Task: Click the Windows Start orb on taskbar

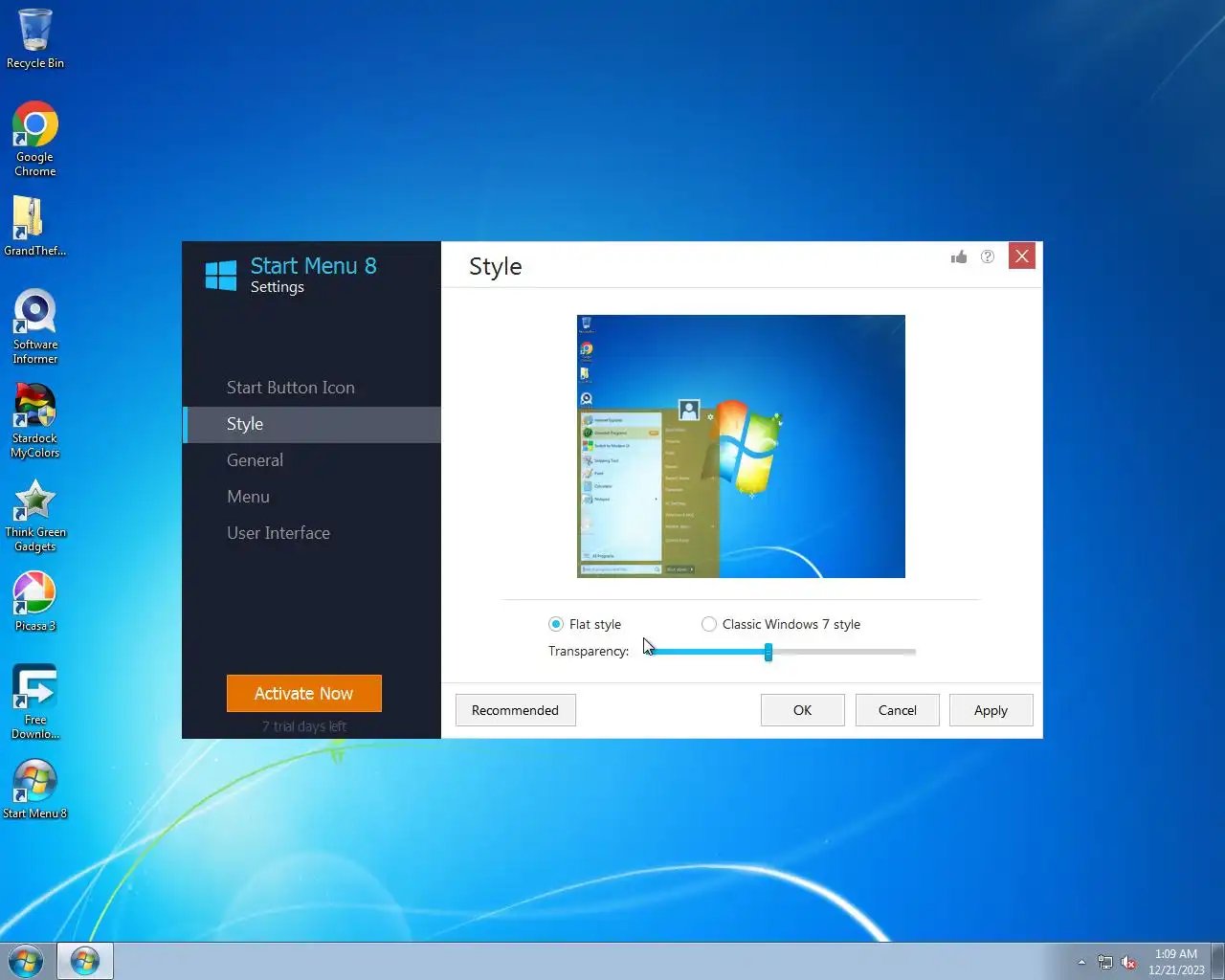Action: pyautogui.click(x=26, y=961)
